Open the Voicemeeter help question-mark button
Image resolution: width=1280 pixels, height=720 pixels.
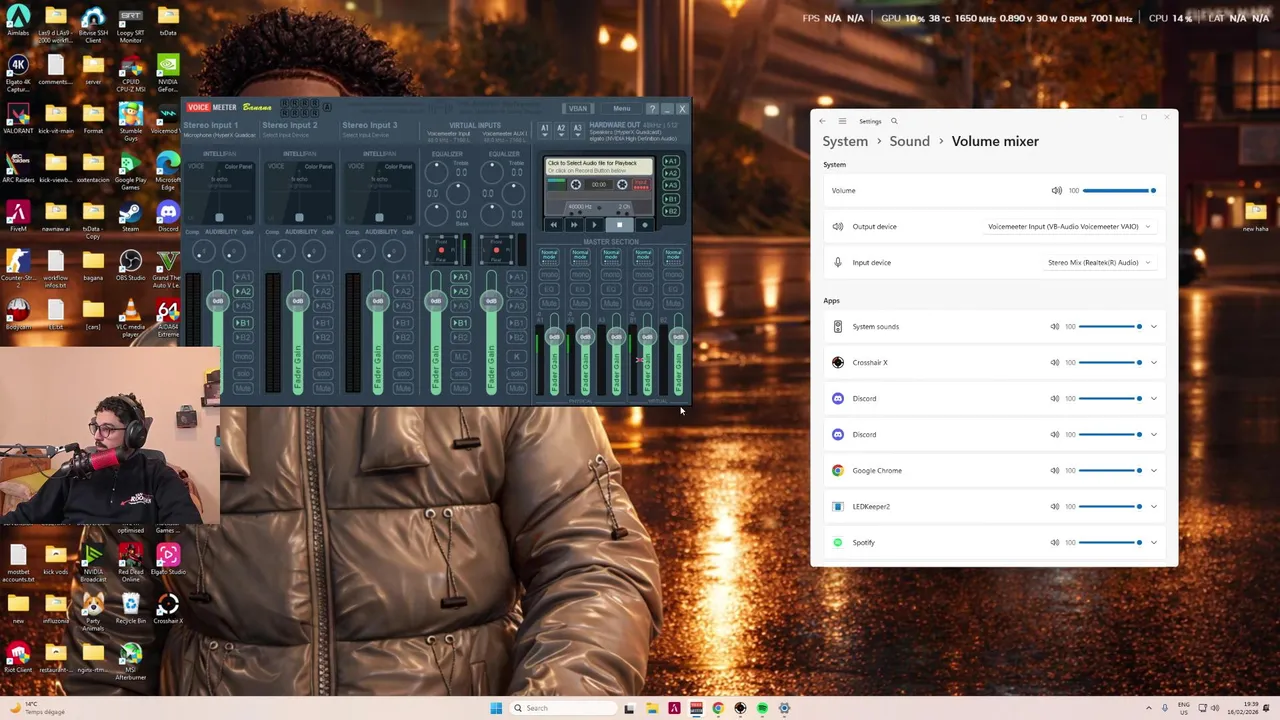coord(652,109)
